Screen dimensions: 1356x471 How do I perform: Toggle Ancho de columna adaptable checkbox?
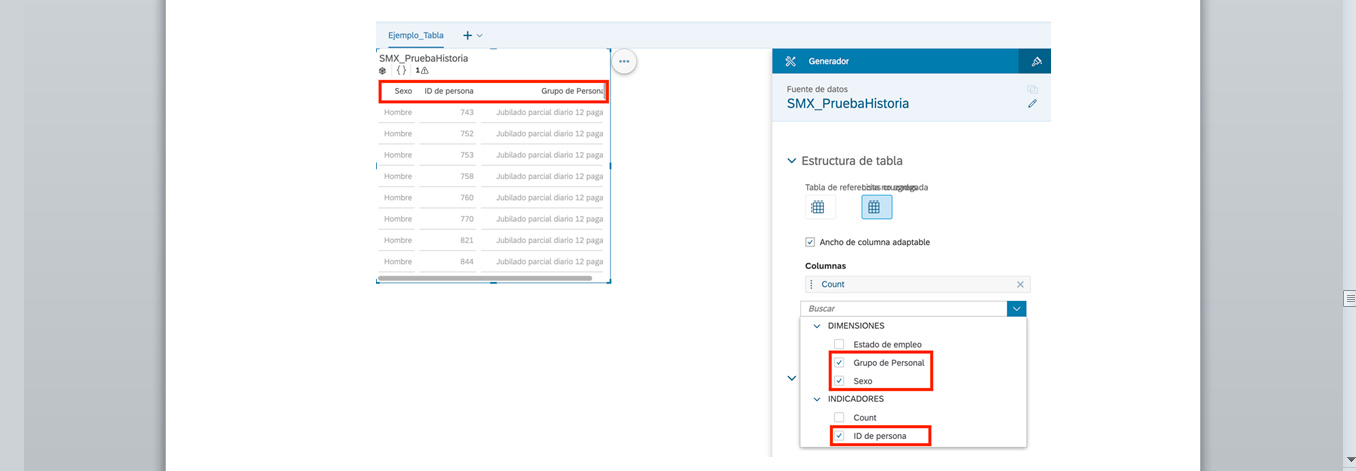click(810, 242)
